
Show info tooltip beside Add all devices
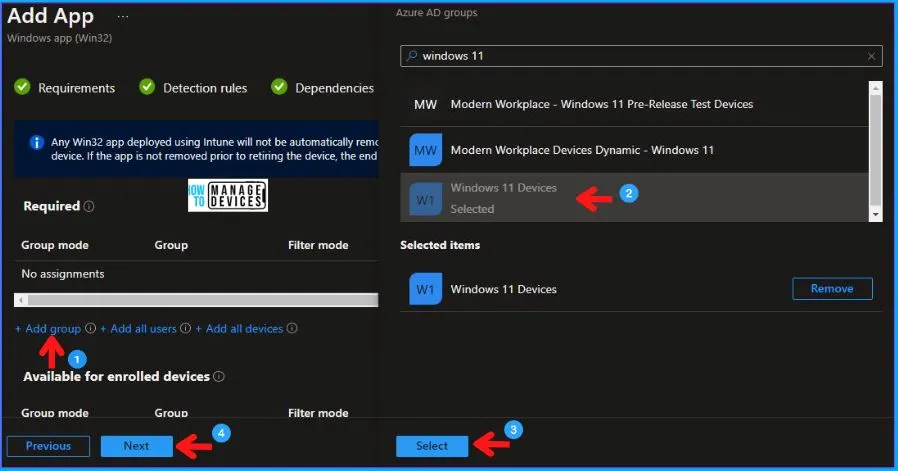pyautogui.click(x=292, y=328)
